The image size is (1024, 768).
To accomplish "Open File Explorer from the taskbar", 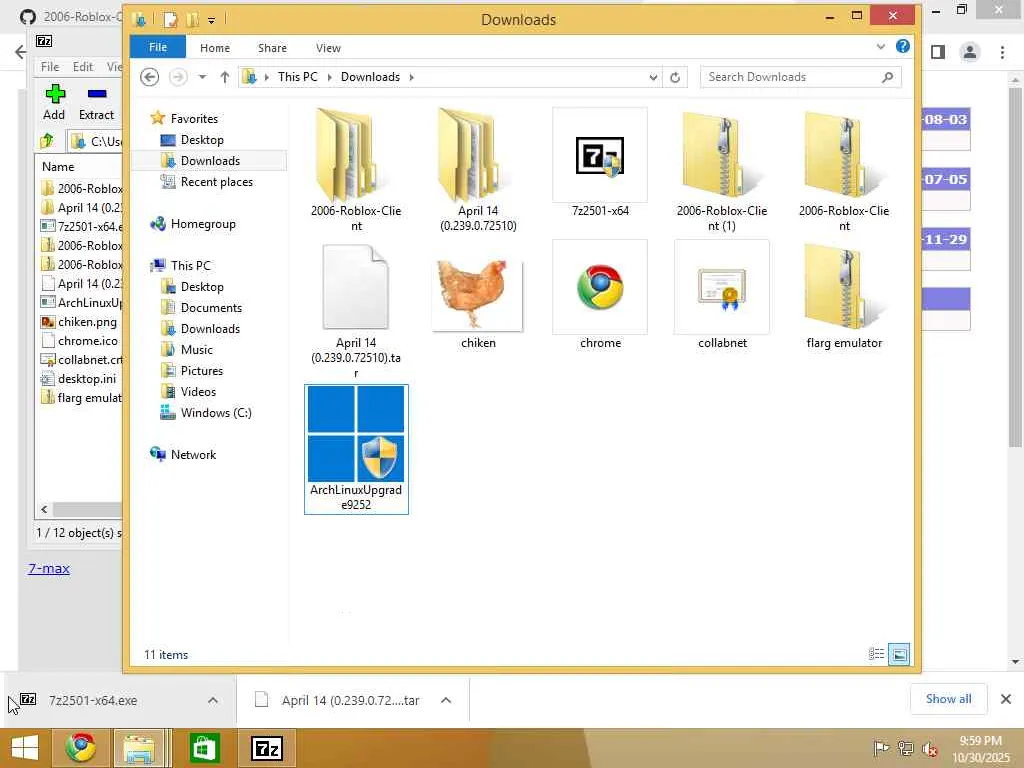I will (139, 748).
